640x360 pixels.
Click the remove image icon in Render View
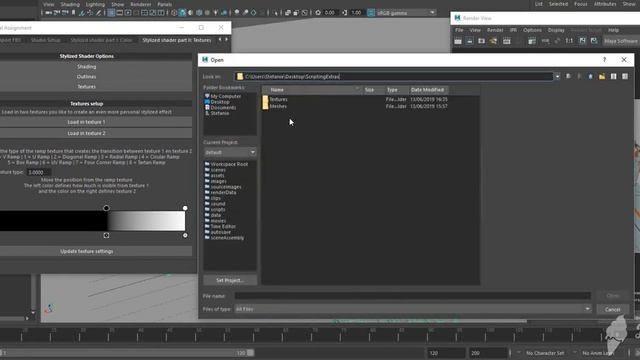coord(594,41)
